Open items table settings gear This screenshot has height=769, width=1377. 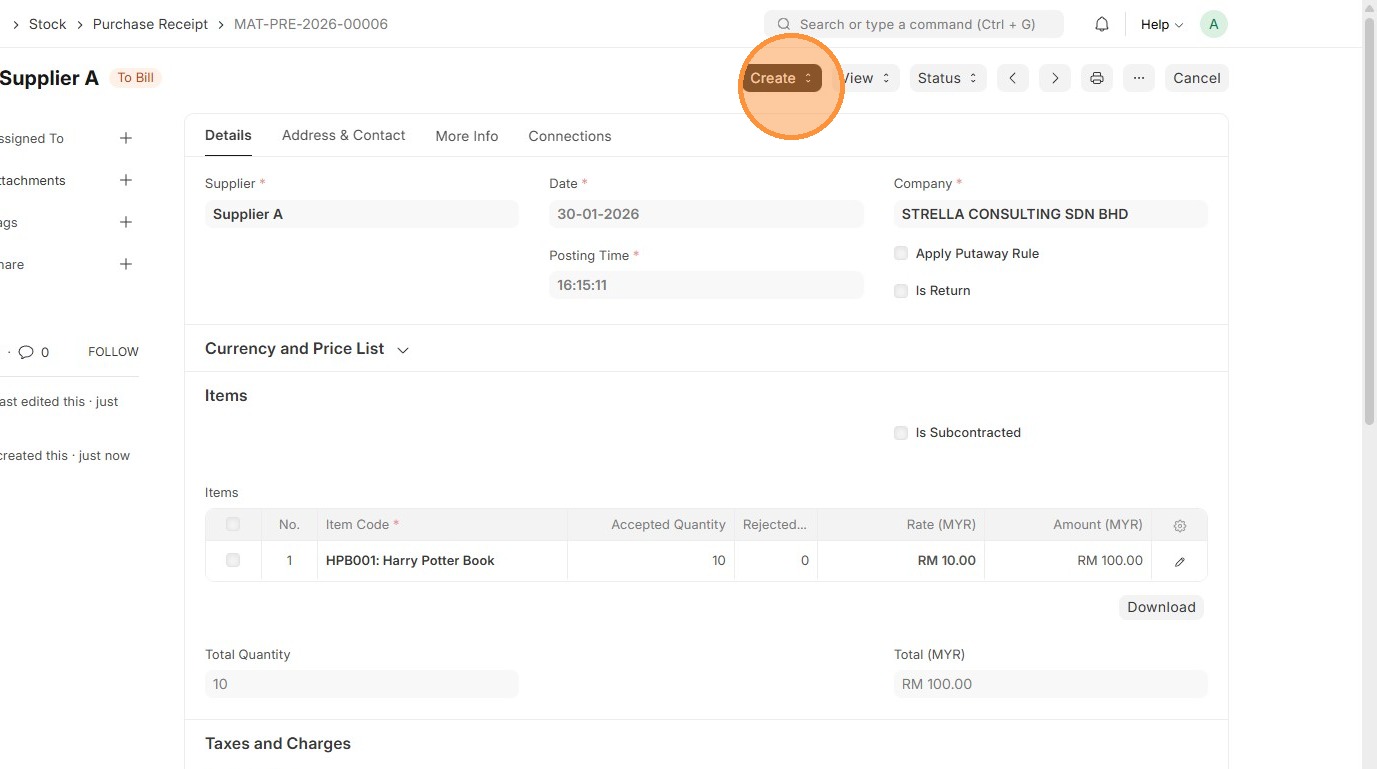[1180, 525]
